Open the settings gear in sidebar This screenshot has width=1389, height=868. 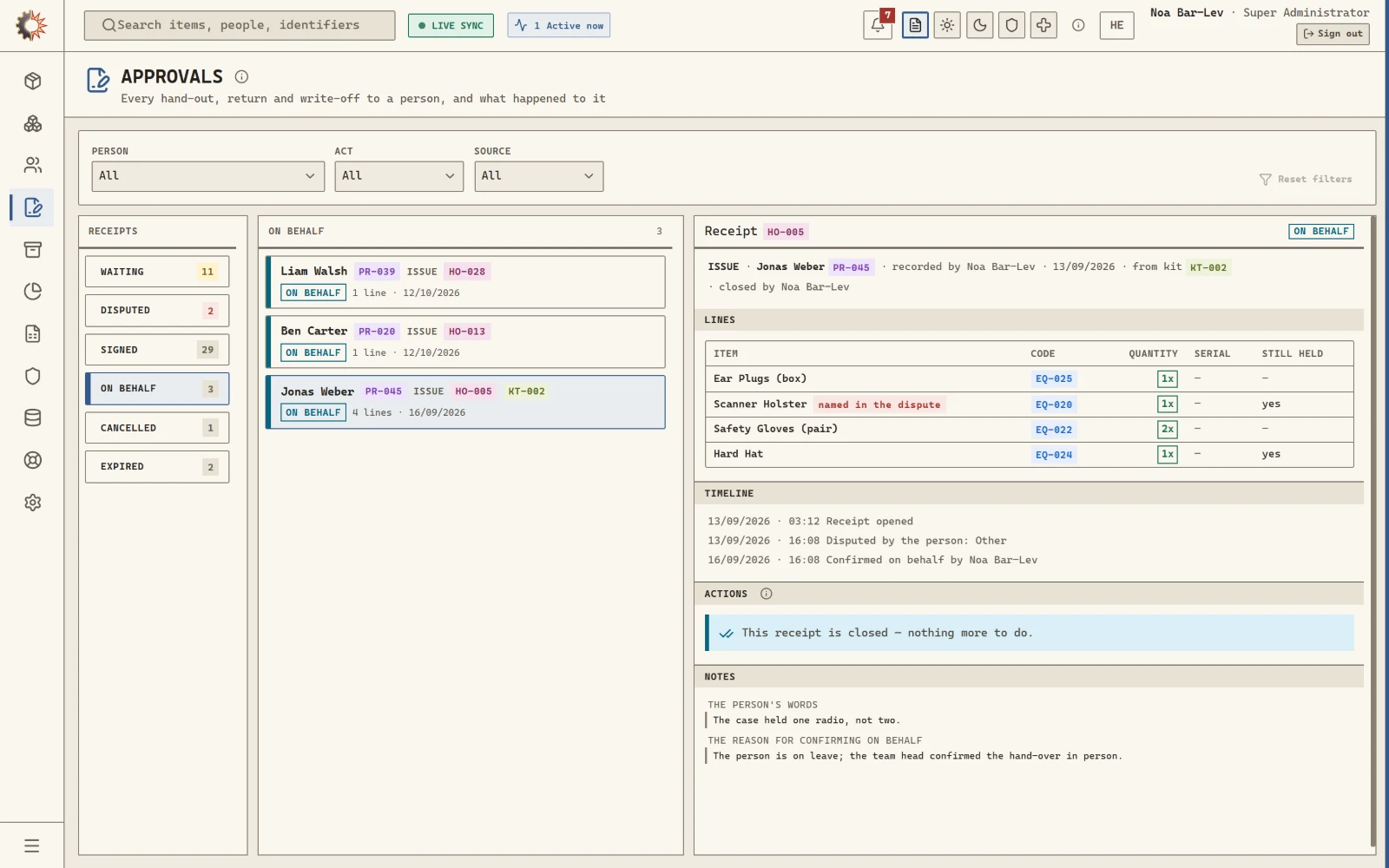[33, 503]
